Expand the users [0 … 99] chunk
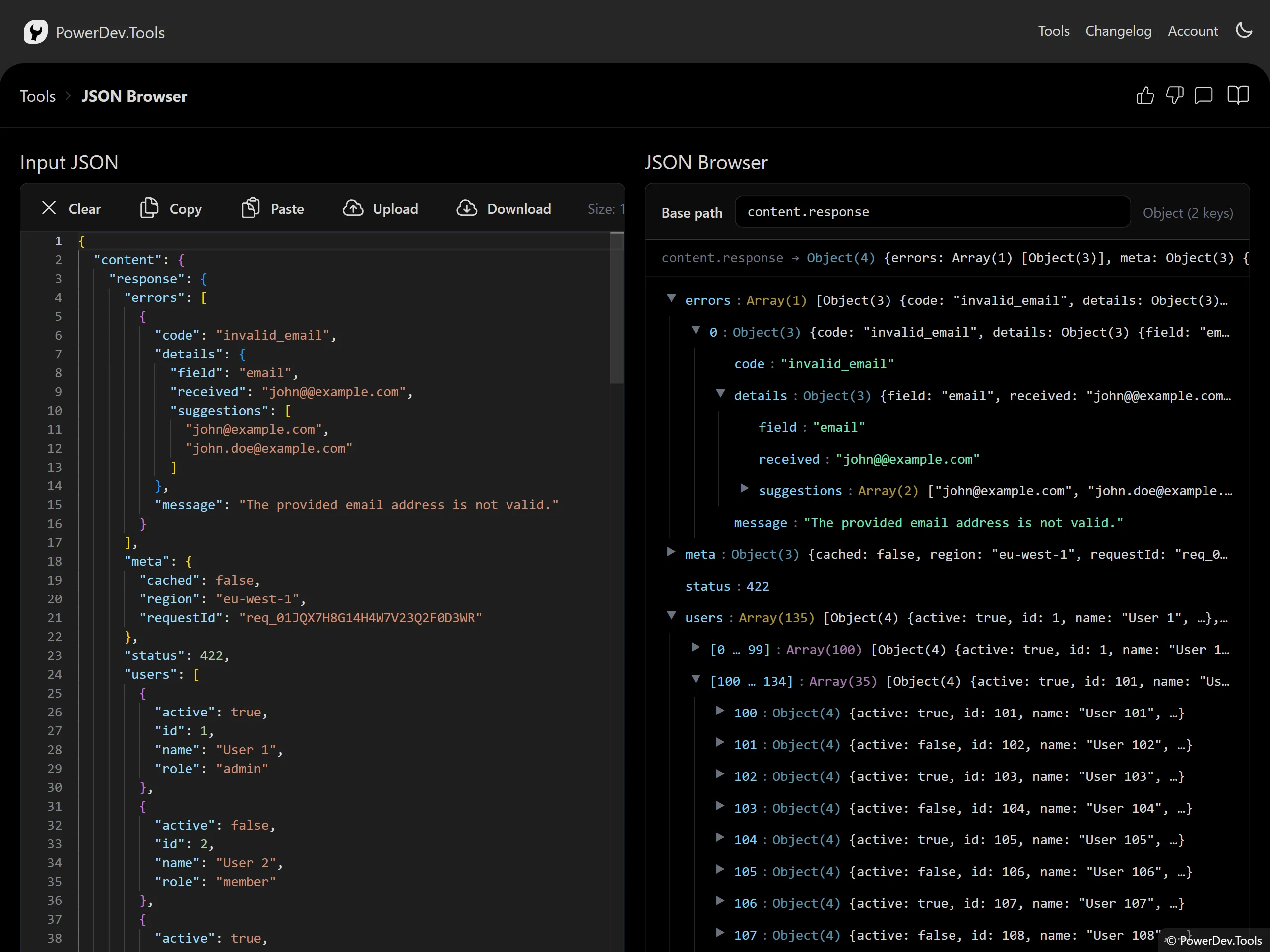This screenshot has width=1270, height=952. click(x=696, y=649)
